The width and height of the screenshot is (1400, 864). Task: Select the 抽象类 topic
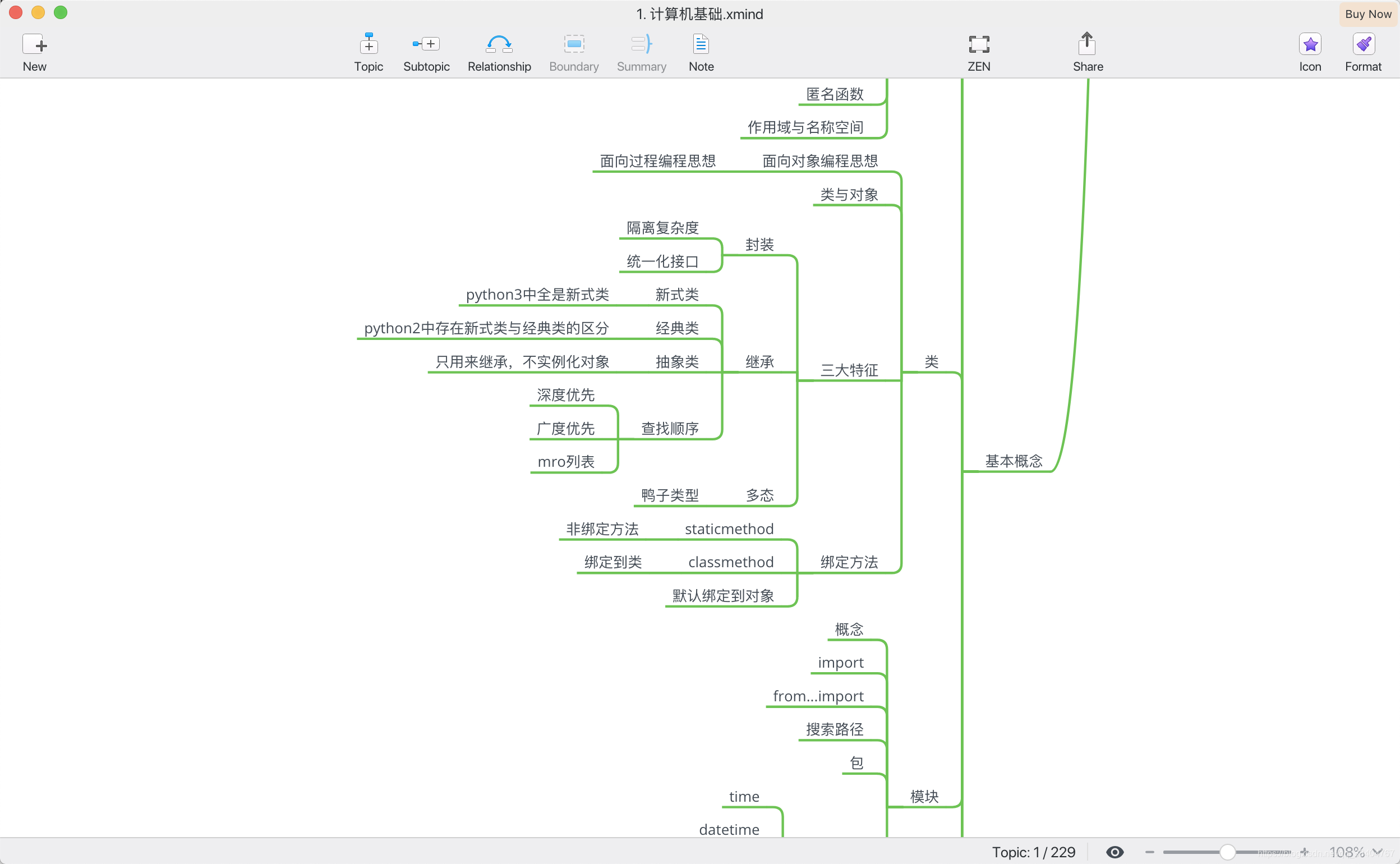[677, 362]
